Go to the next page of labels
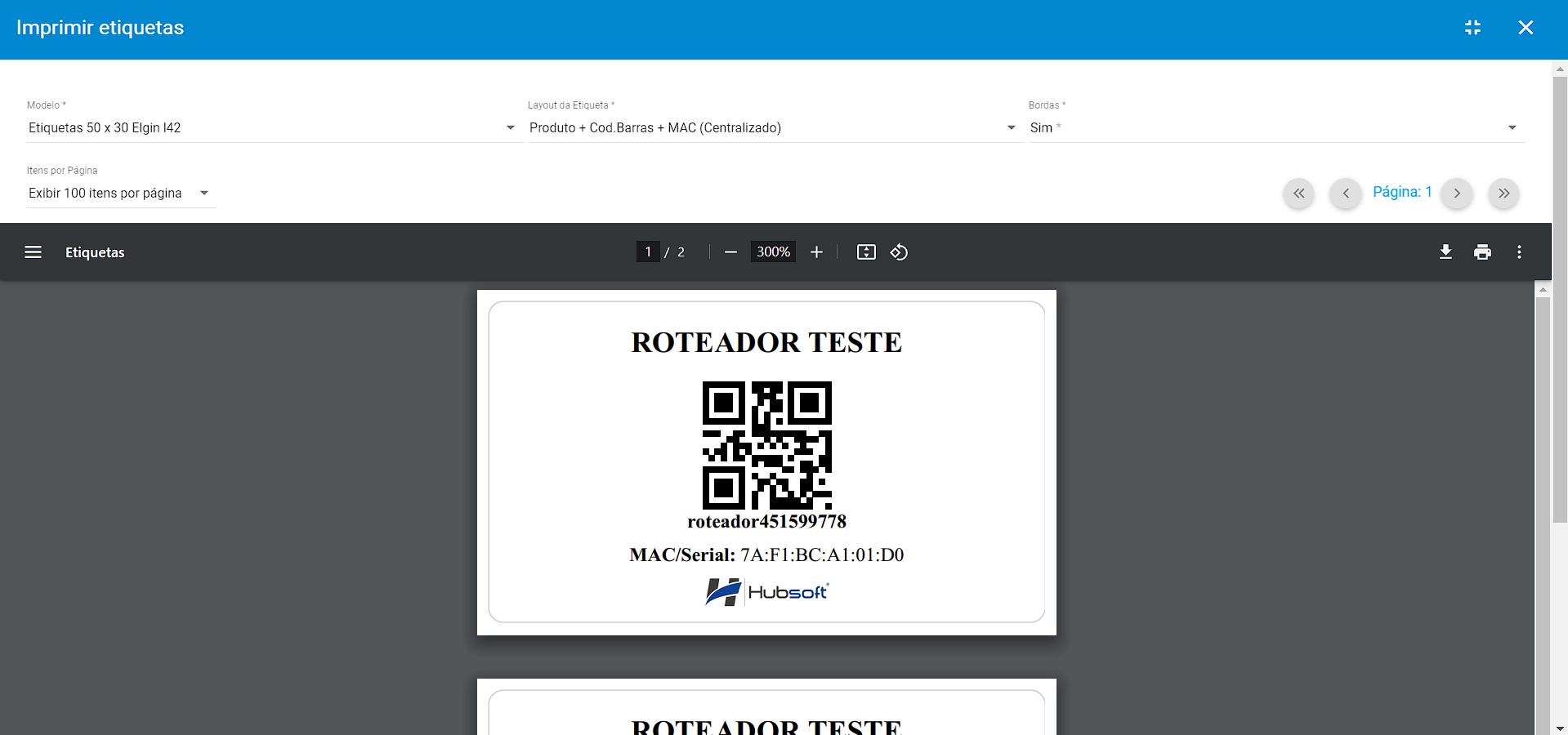This screenshot has height=735, width=1568. point(1457,194)
